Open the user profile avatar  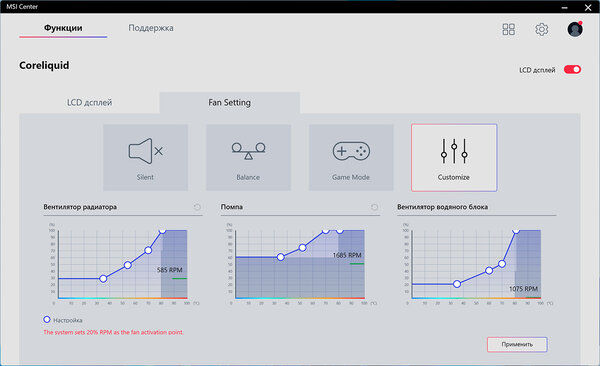pos(575,29)
